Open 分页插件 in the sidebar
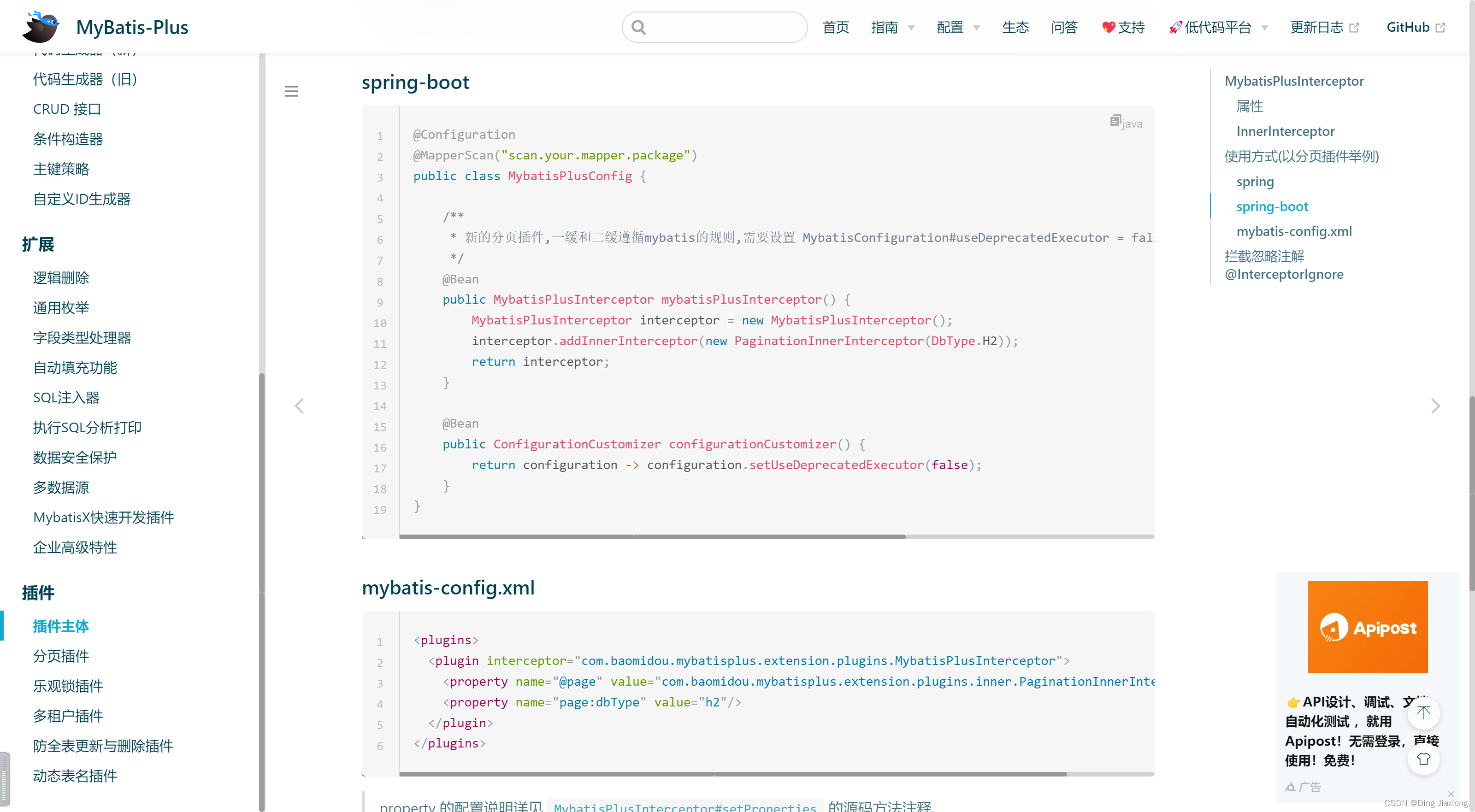The width and height of the screenshot is (1475, 812). 61,656
